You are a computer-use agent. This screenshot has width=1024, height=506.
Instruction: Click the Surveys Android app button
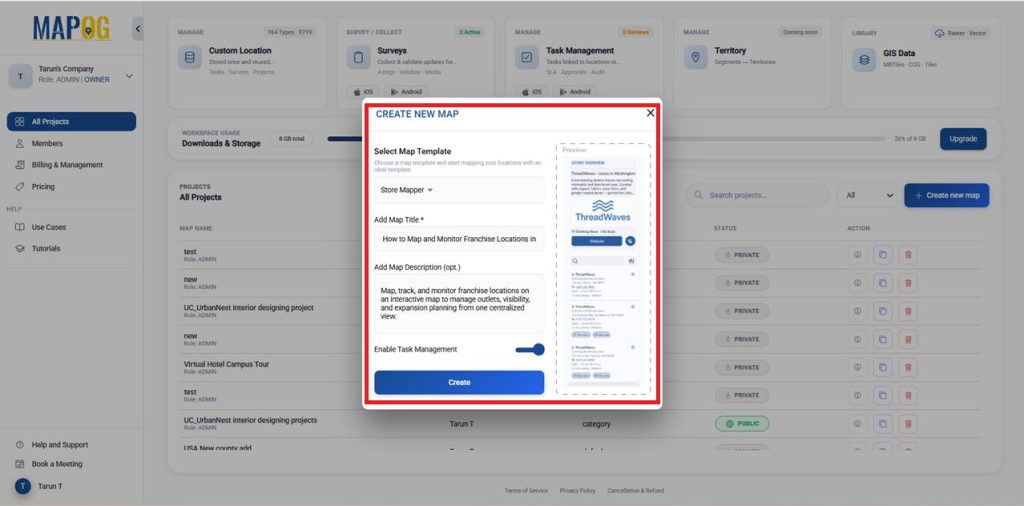pos(406,92)
